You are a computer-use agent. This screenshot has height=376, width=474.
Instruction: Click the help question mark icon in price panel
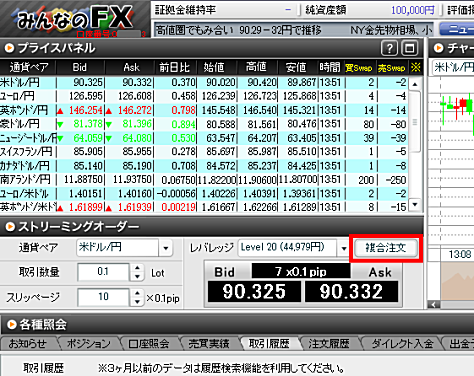[x=389, y=49]
